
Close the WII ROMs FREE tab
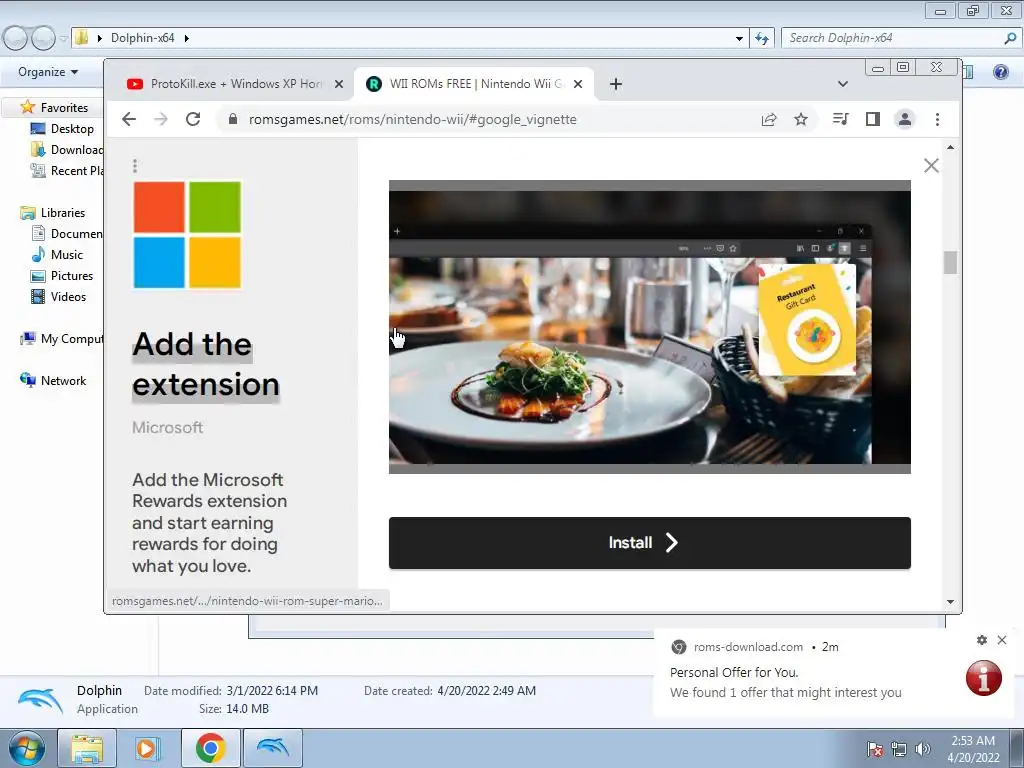pos(577,84)
